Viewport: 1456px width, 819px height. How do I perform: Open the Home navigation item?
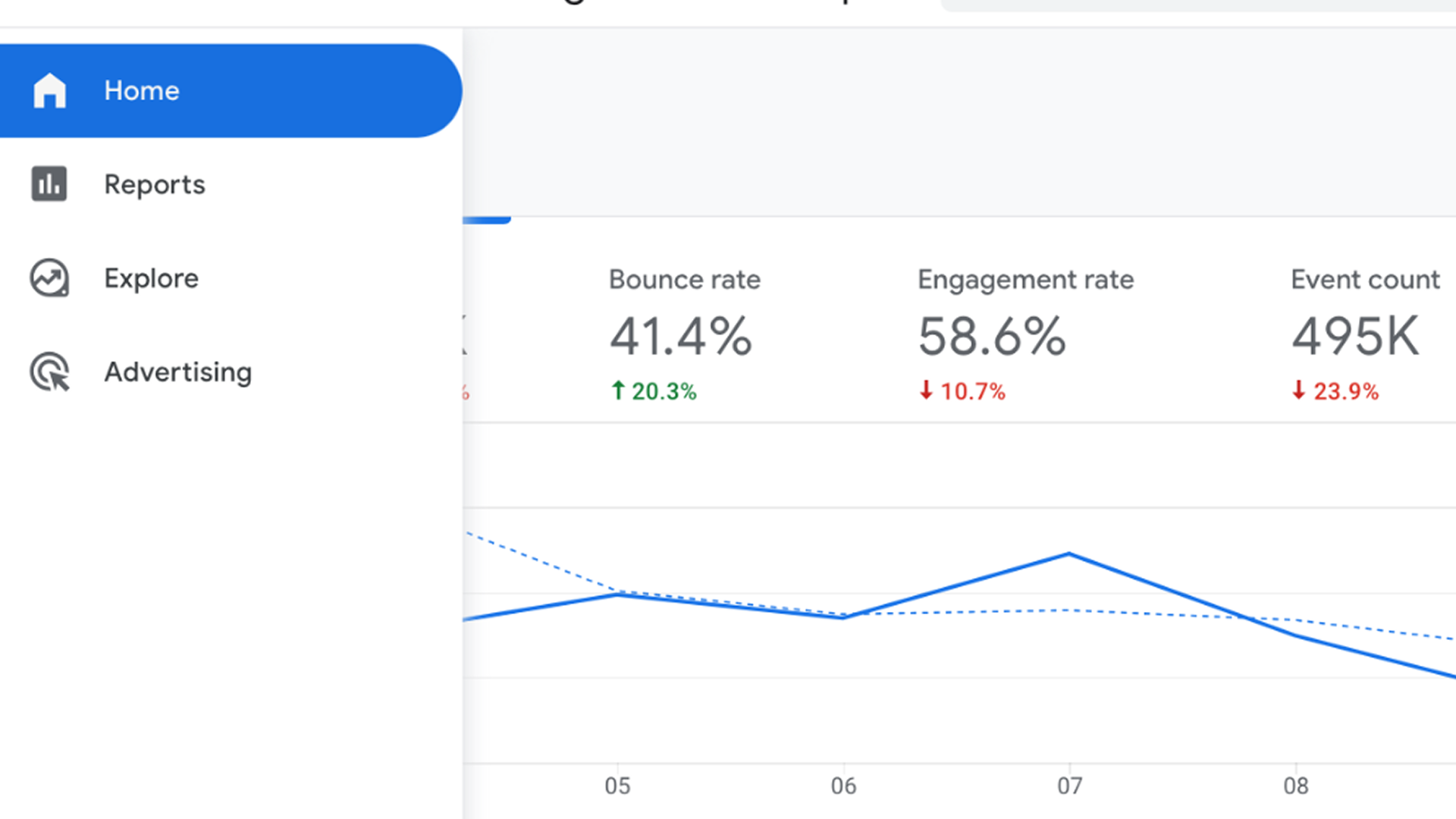231,91
